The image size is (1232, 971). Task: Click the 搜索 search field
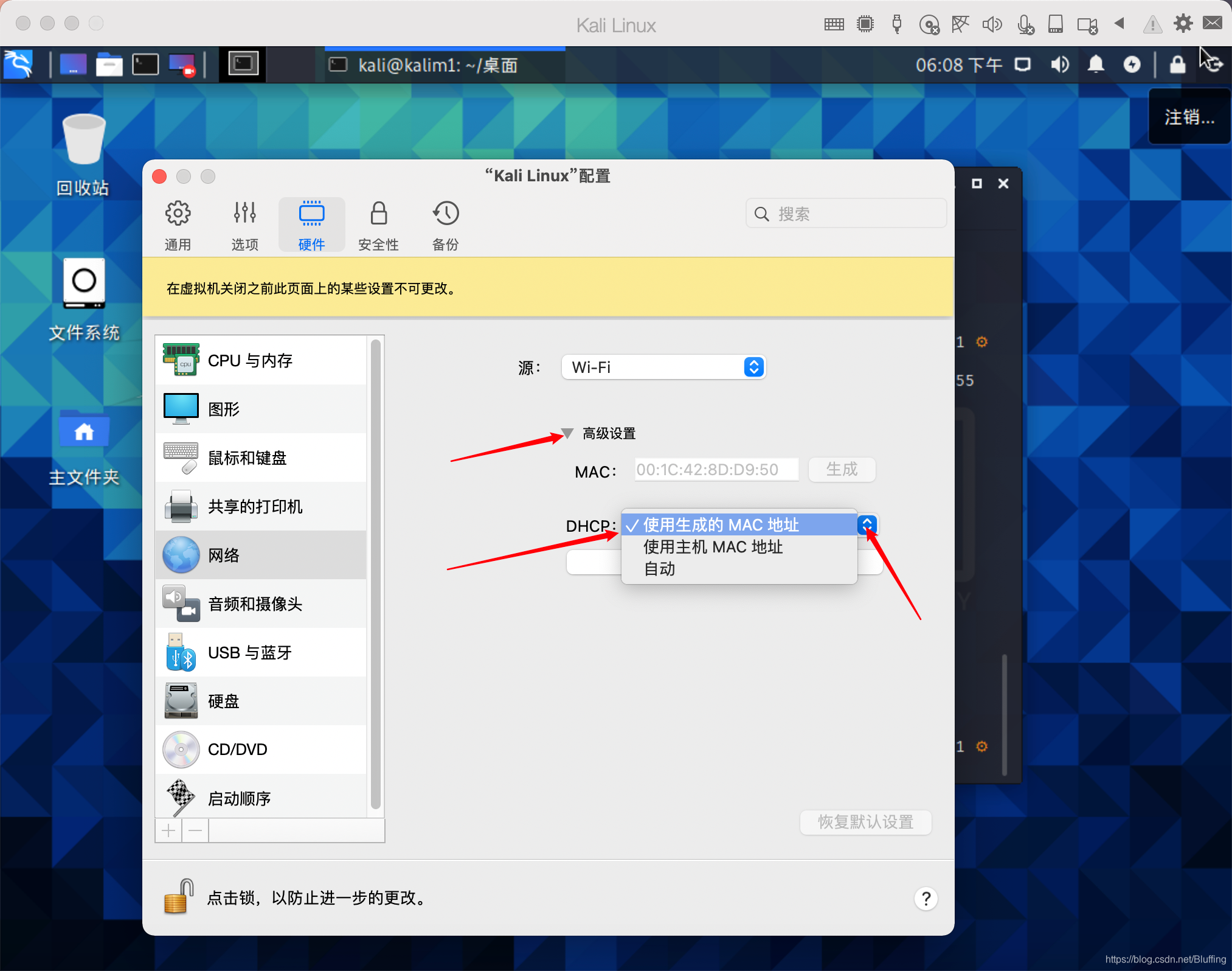click(846, 214)
